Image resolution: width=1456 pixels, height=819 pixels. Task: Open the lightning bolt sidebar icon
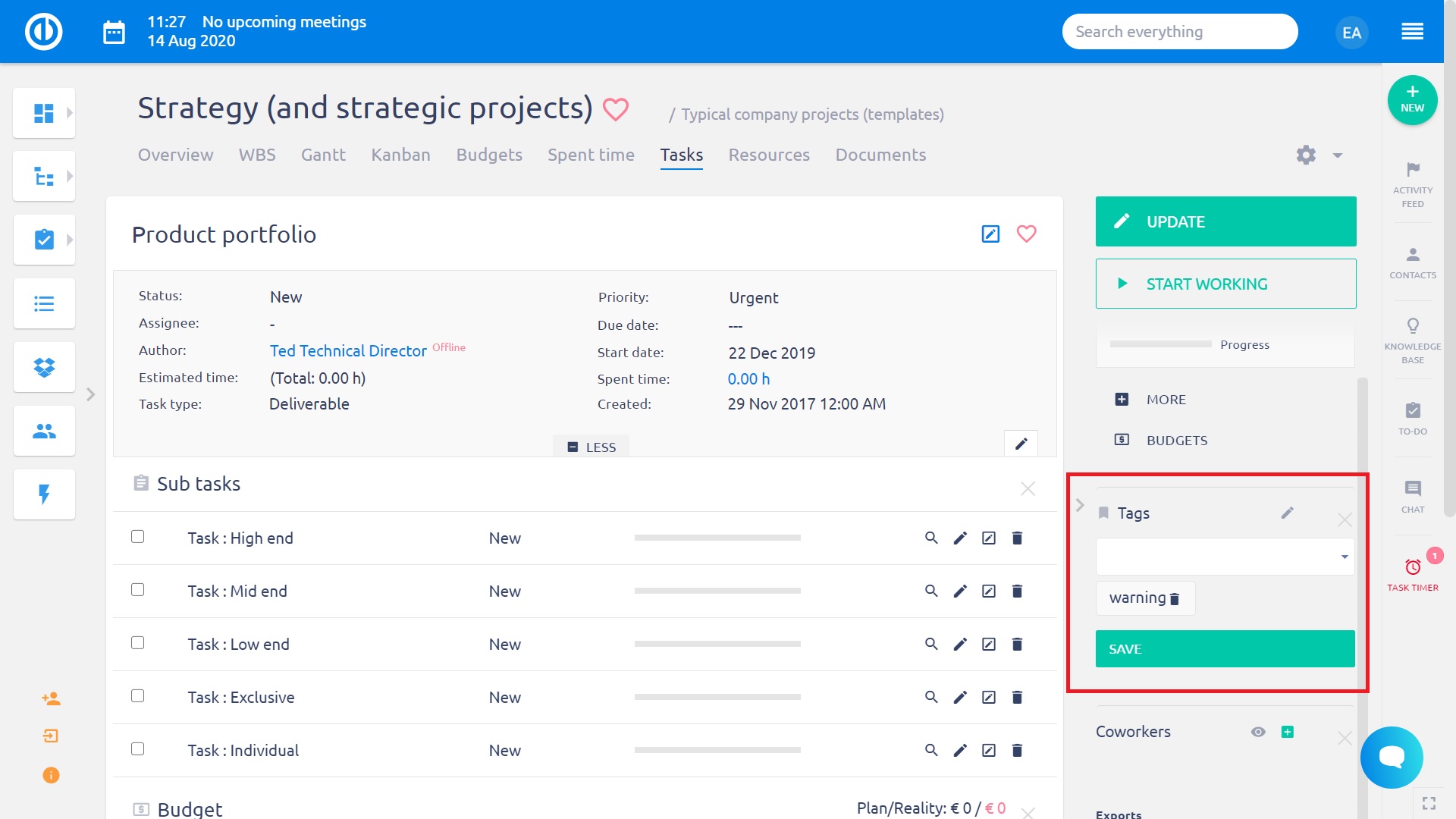(x=44, y=494)
